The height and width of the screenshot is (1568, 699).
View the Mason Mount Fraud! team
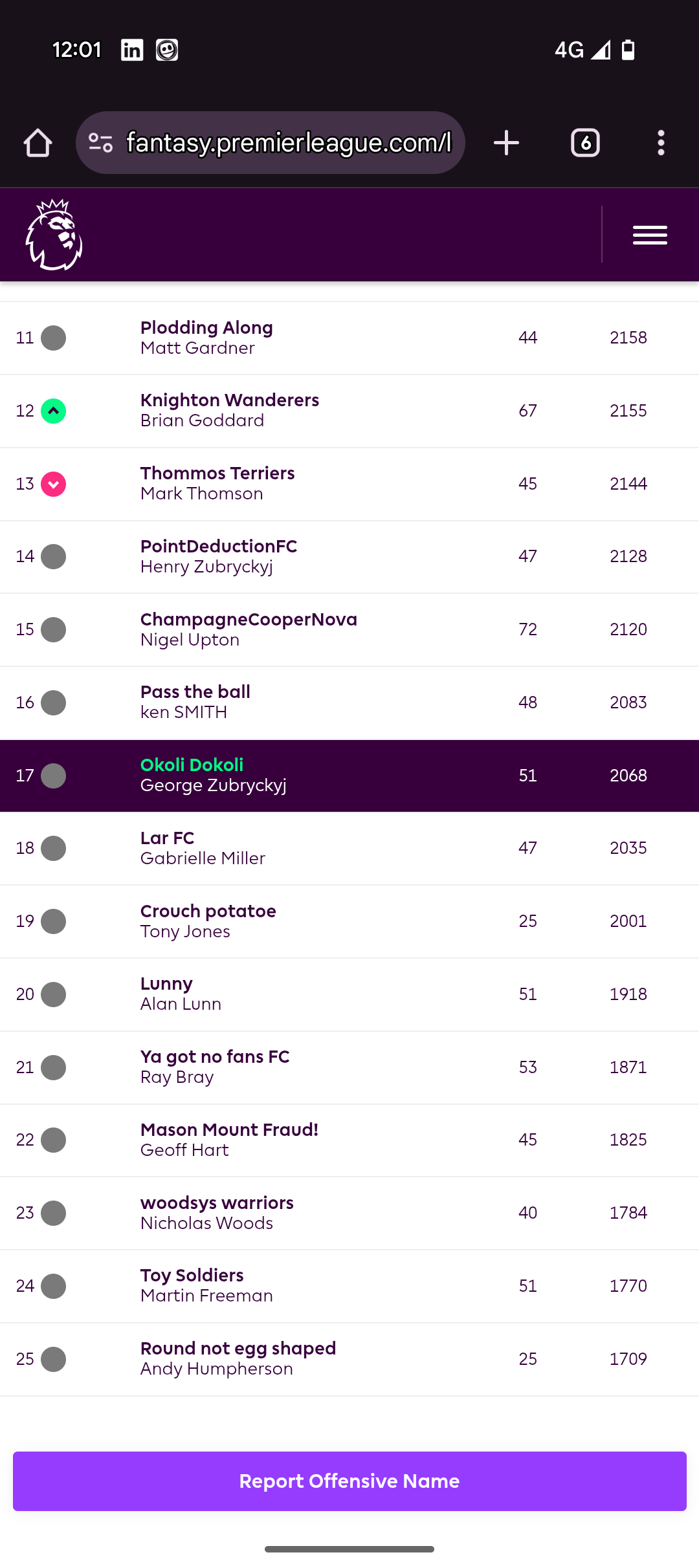tap(229, 1130)
